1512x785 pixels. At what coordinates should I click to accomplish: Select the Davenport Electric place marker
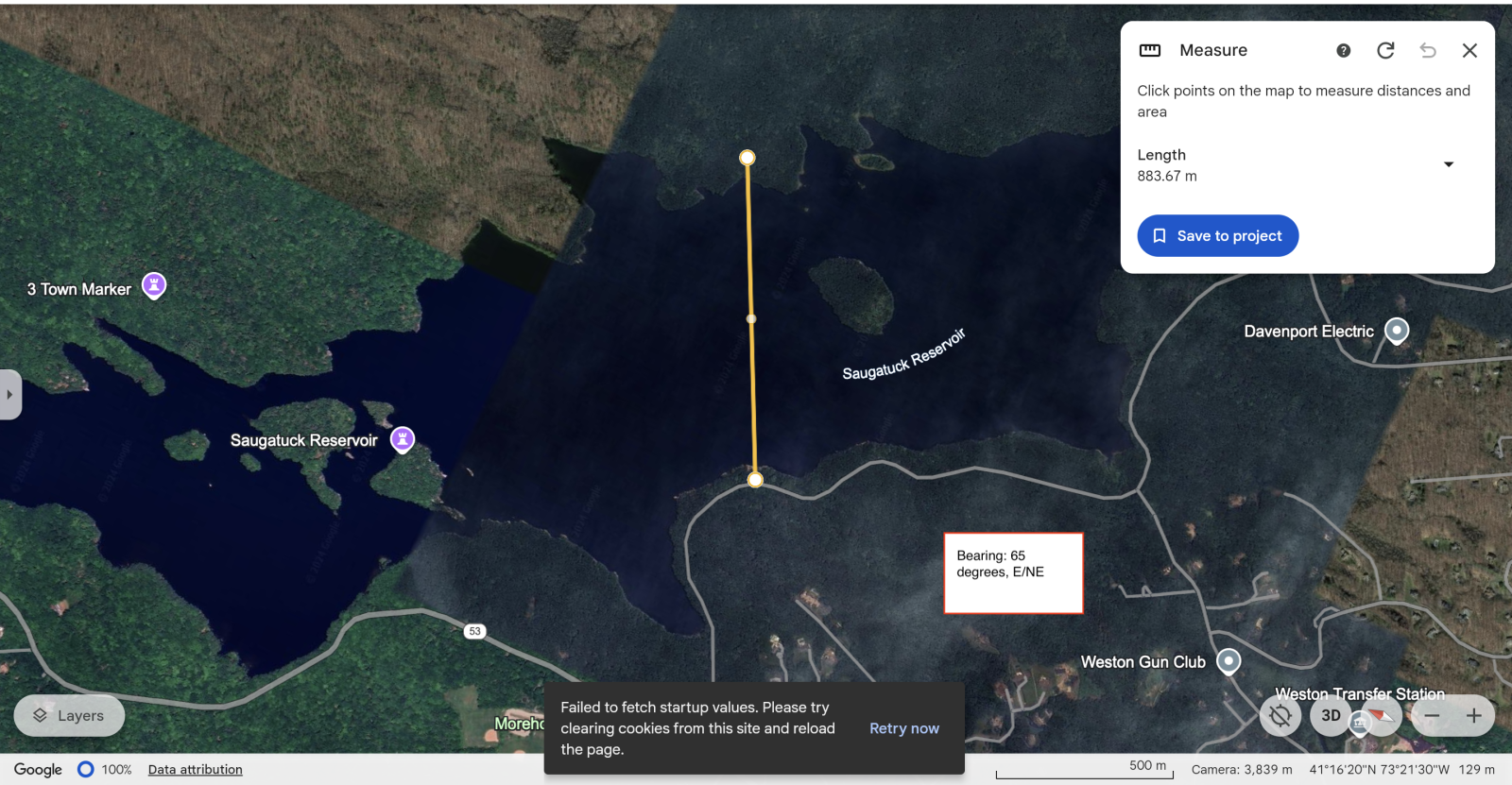pos(1396,331)
